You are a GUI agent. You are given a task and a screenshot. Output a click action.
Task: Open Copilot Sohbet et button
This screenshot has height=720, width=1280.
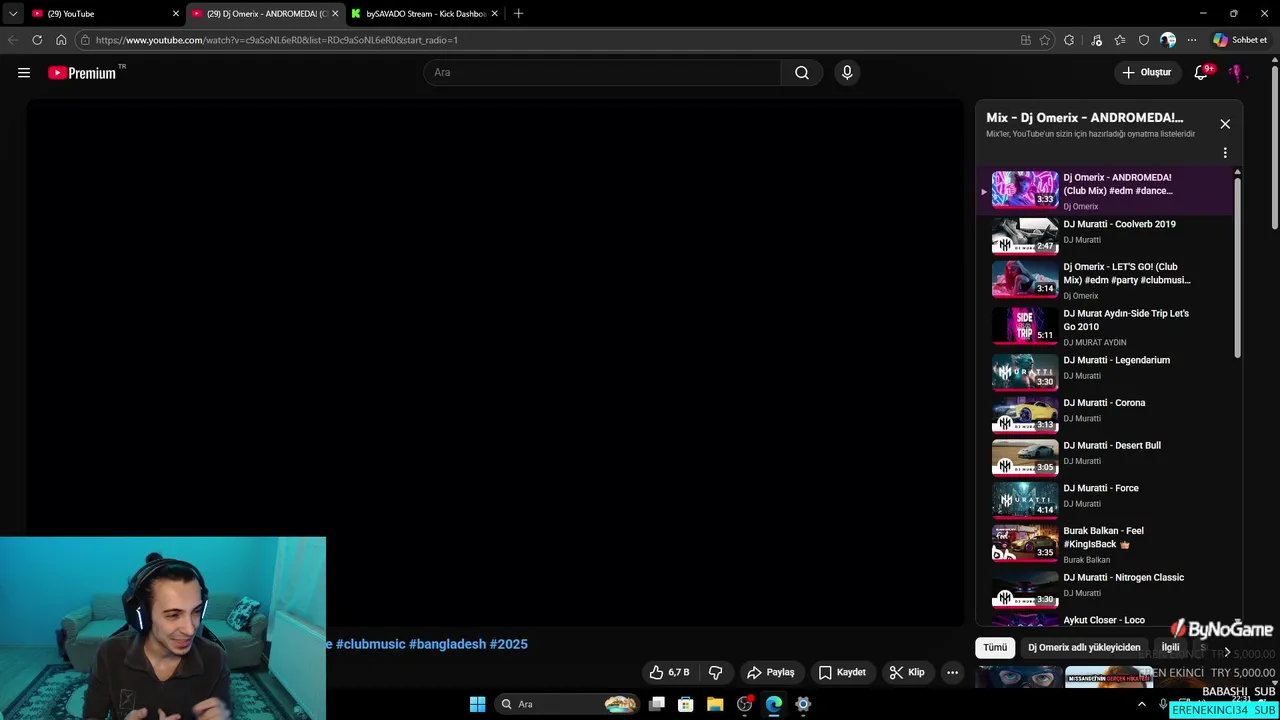[x=1240, y=40]
